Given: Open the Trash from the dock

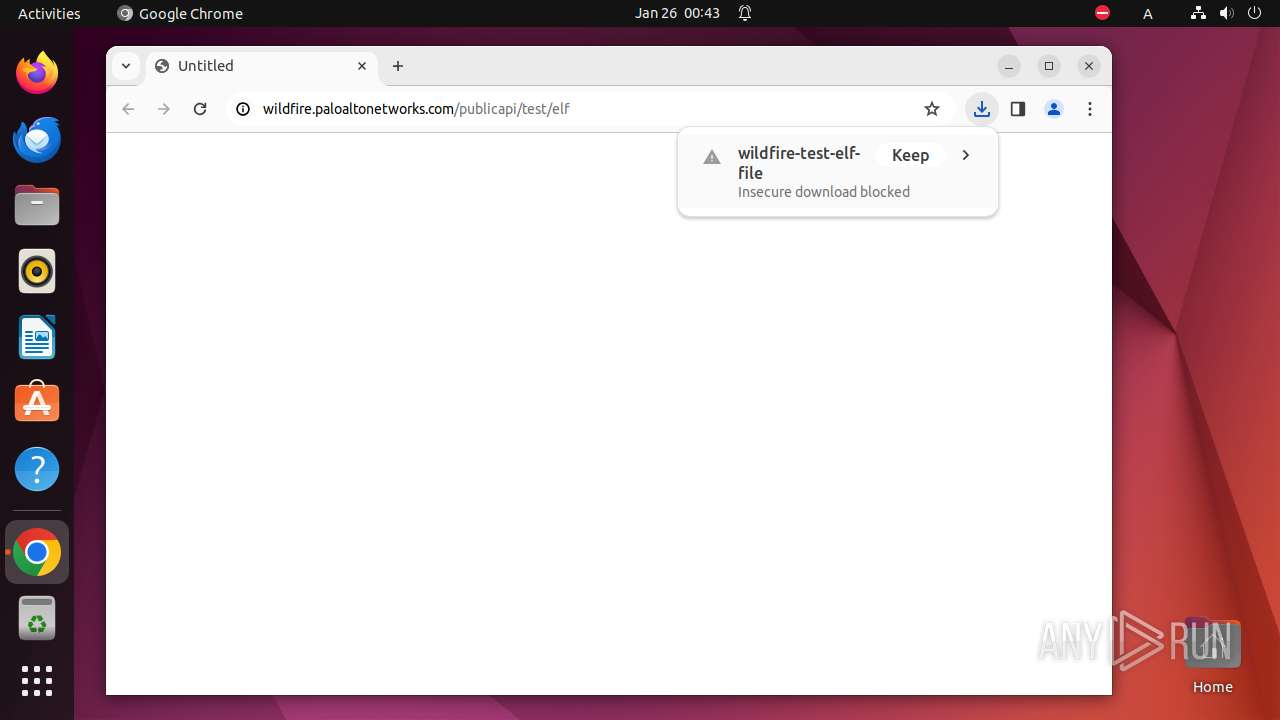Looking at the screenshot, I should (x=37, y=618).
